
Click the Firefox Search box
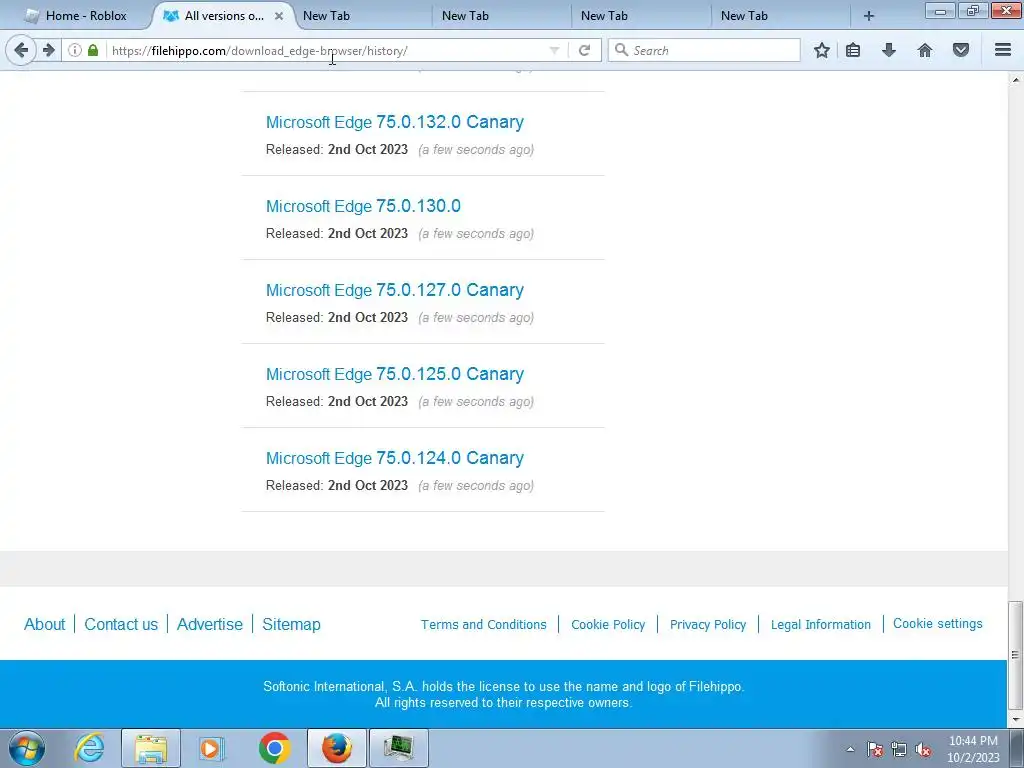[704, 50]
